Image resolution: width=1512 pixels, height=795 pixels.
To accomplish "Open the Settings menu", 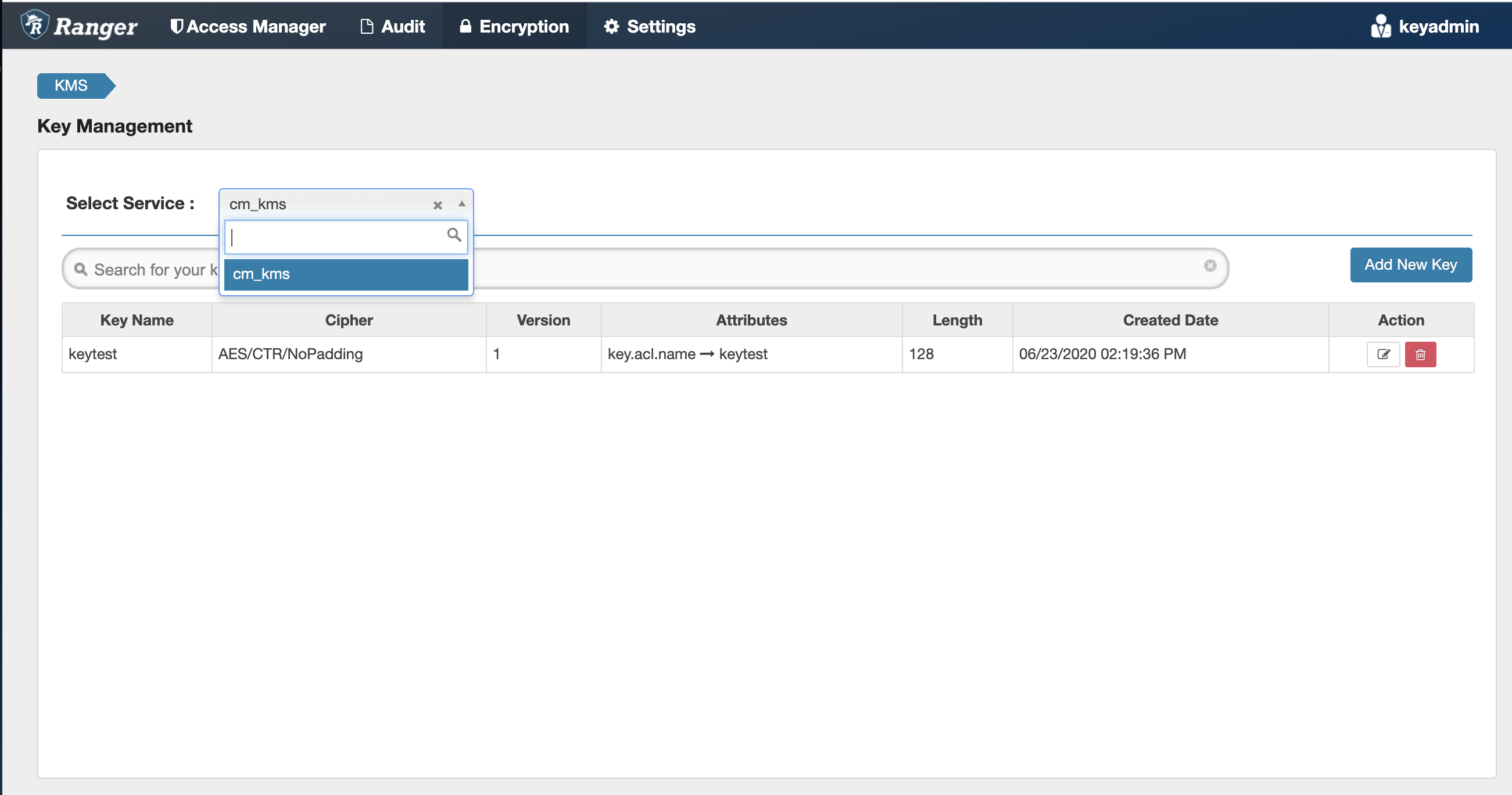I will pyautogui.click(x=650, y=26).
